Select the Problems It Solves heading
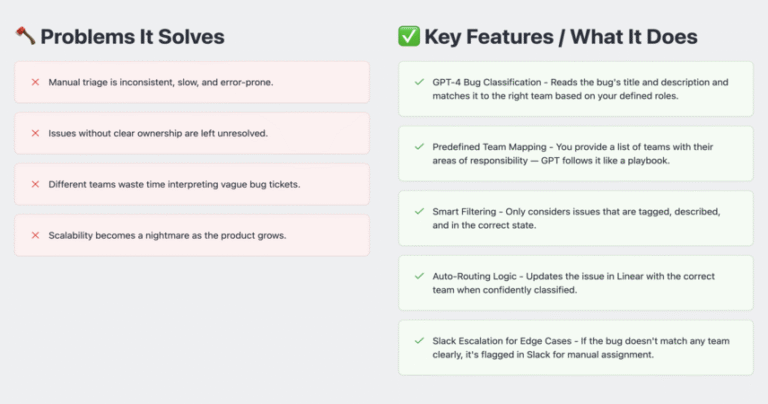The image size is (768, 404). point(132,37)
